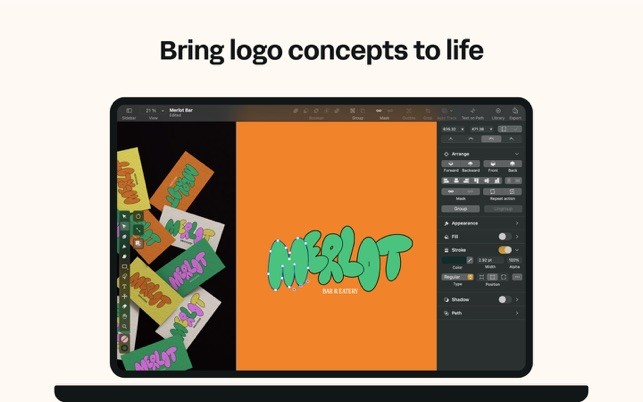Select the Text on Path tool
The height and width of the screenshot is (402, 643).
pyautogui.click(x=472, y=111)
